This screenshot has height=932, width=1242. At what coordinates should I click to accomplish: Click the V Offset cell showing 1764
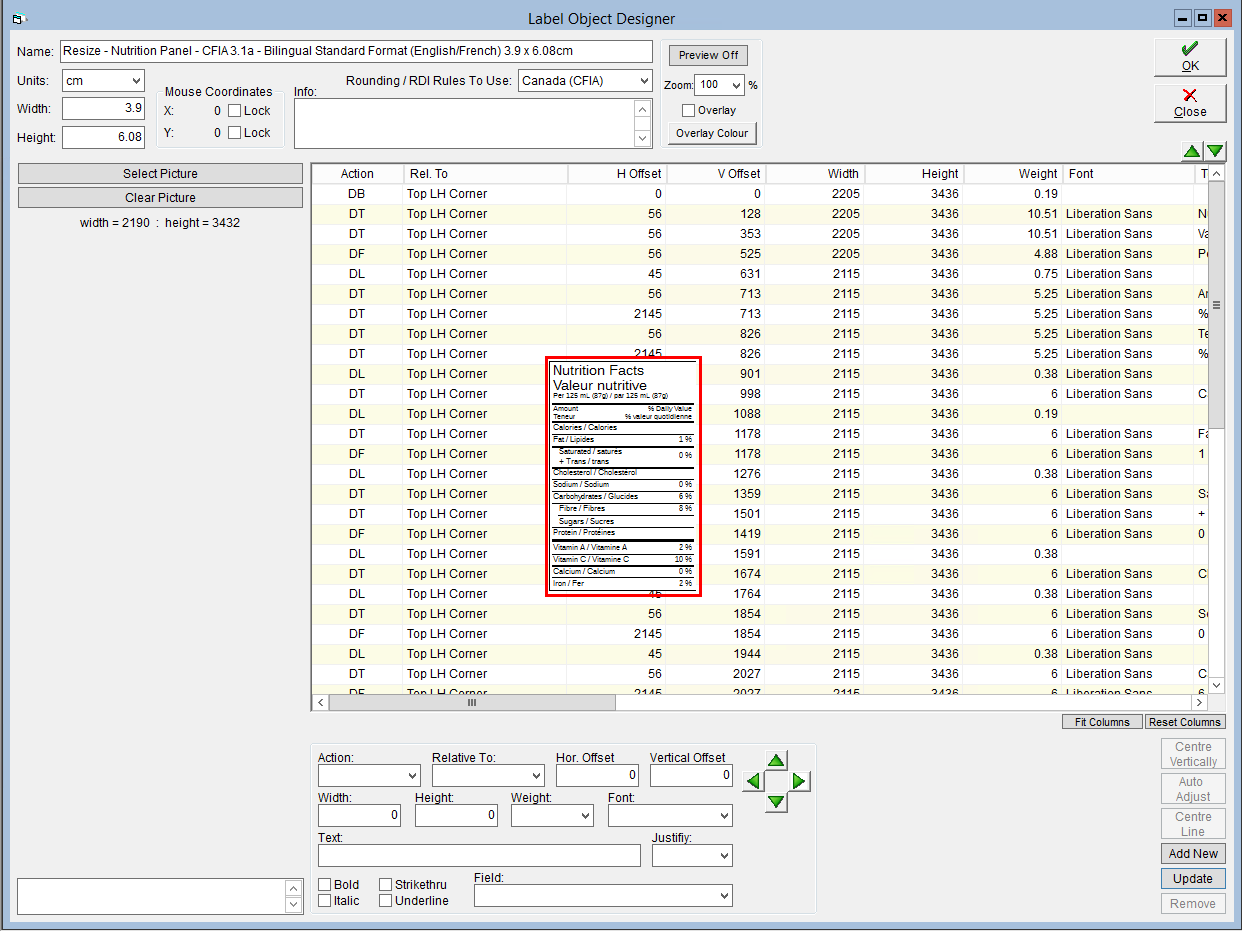coord(716,594)
